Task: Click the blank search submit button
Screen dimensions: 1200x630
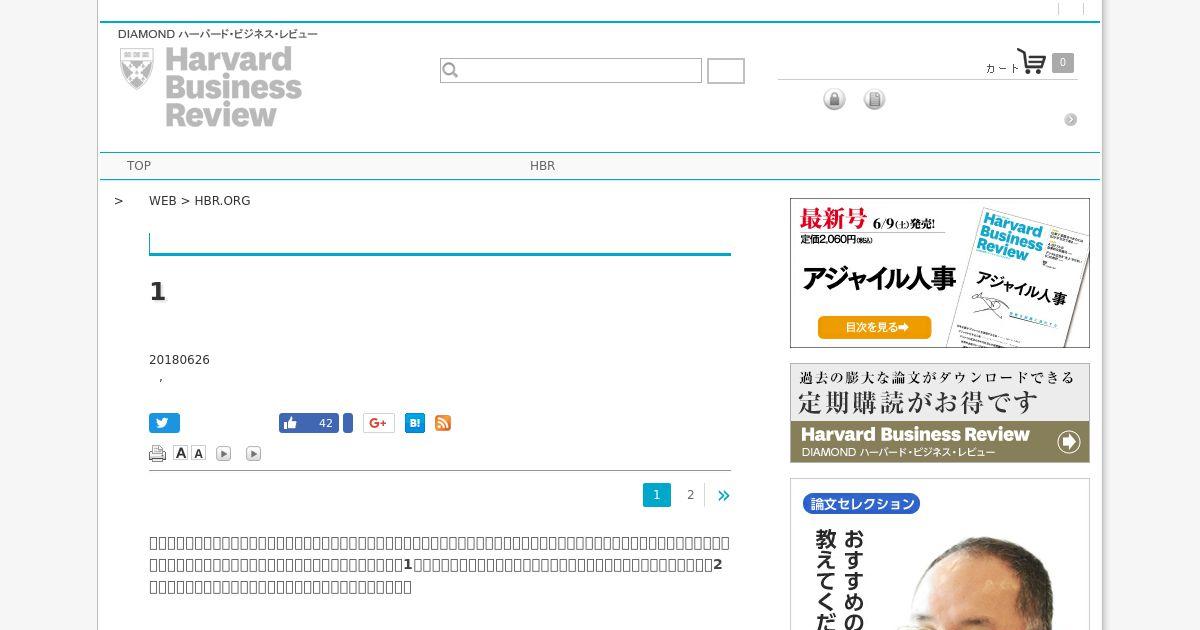Action: coord(726,71)
